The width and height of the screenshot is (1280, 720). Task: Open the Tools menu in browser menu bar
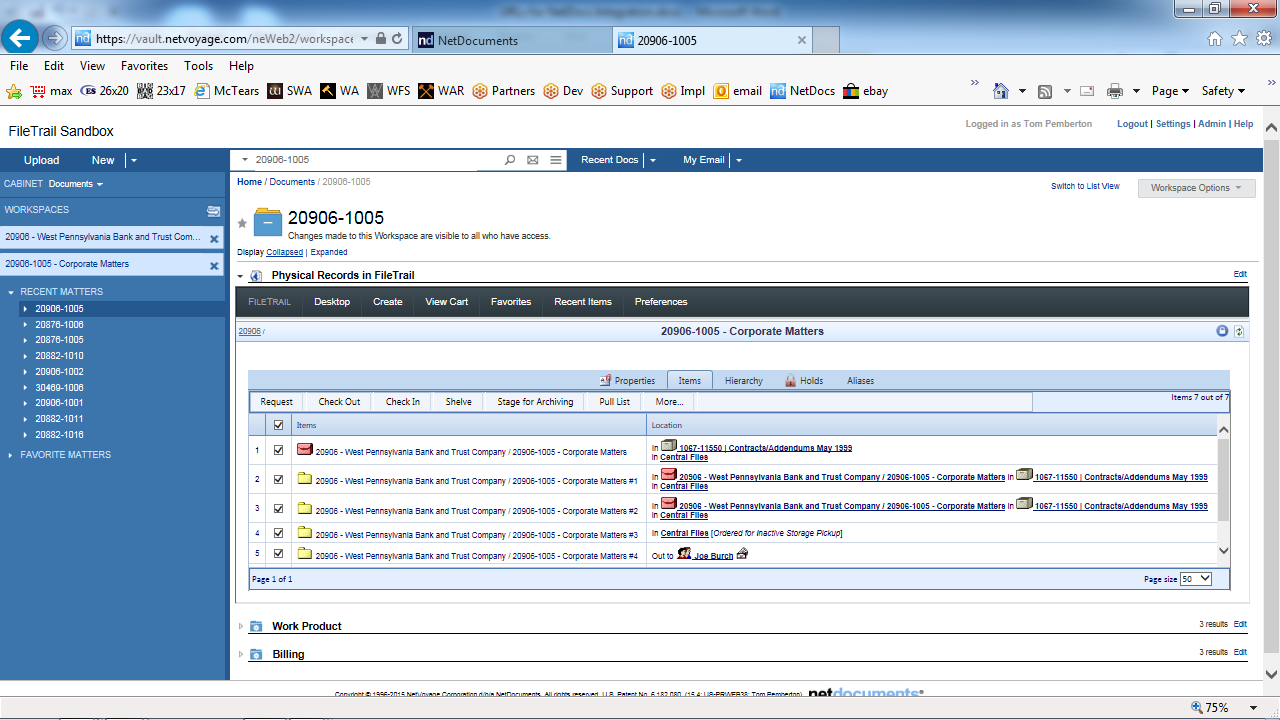pyautogui.click(x=198, y=66)
